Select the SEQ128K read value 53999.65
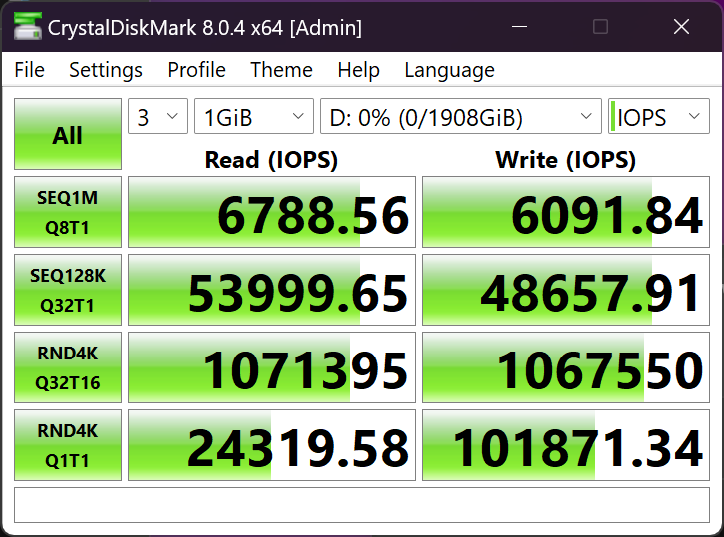Image resolution: width=724 pixels, height=537 pixels. coord(272,290)
